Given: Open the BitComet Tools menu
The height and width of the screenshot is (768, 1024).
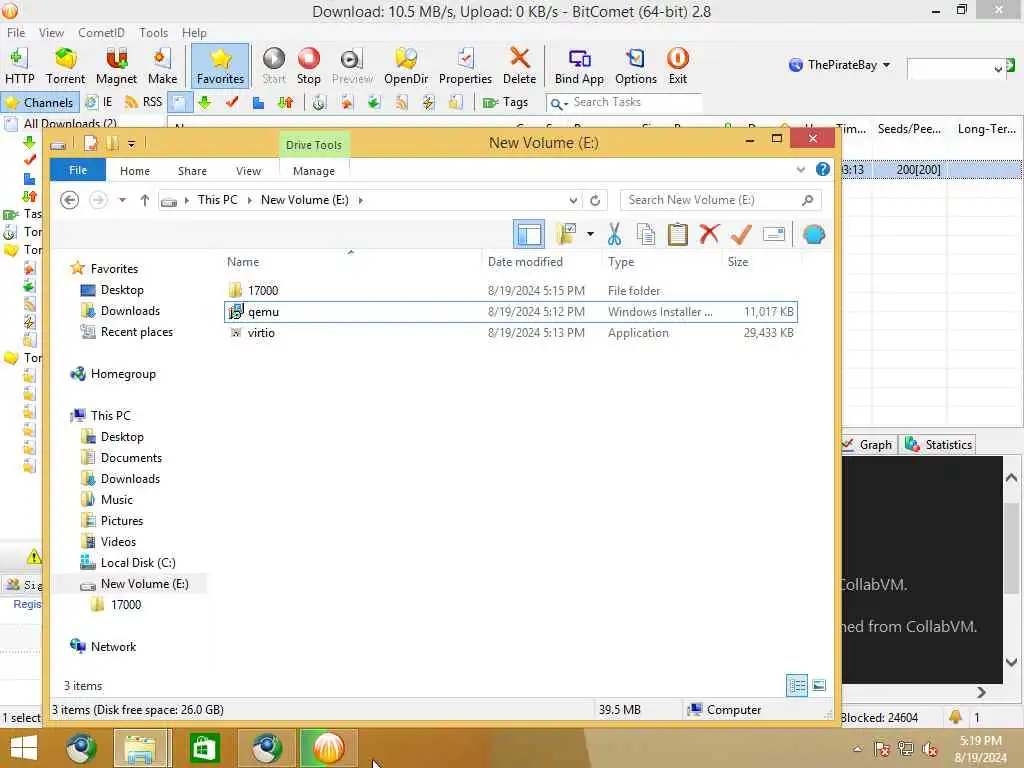Looking at the screenshot, I should (x=153, y=33).
